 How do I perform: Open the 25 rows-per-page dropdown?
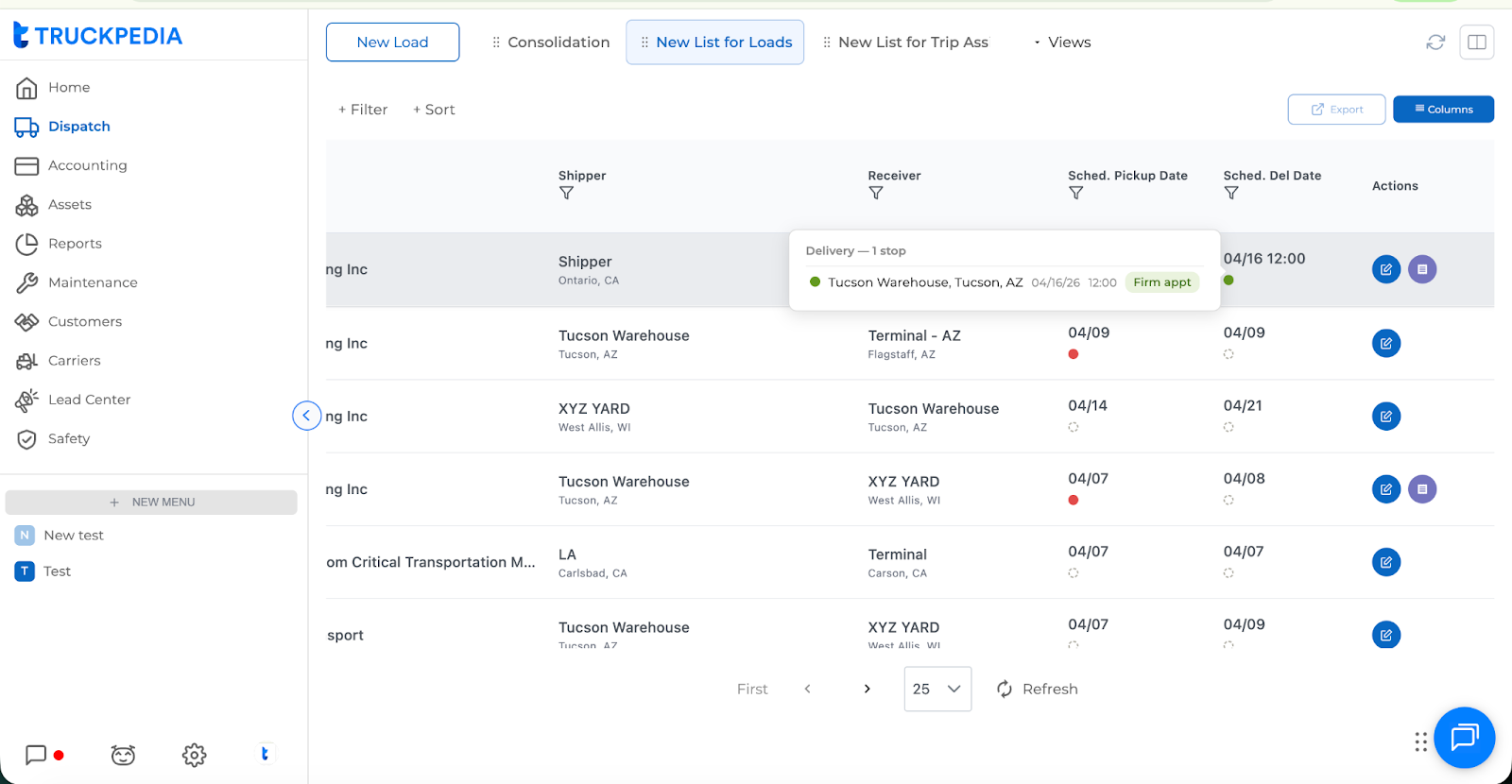[936, 690]
